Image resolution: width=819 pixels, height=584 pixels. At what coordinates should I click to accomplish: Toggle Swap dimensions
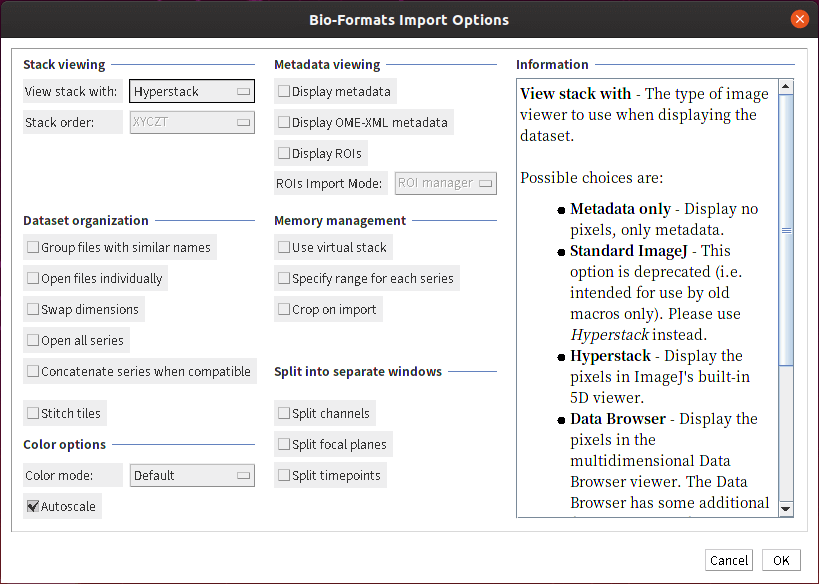[x=33, y=309]
